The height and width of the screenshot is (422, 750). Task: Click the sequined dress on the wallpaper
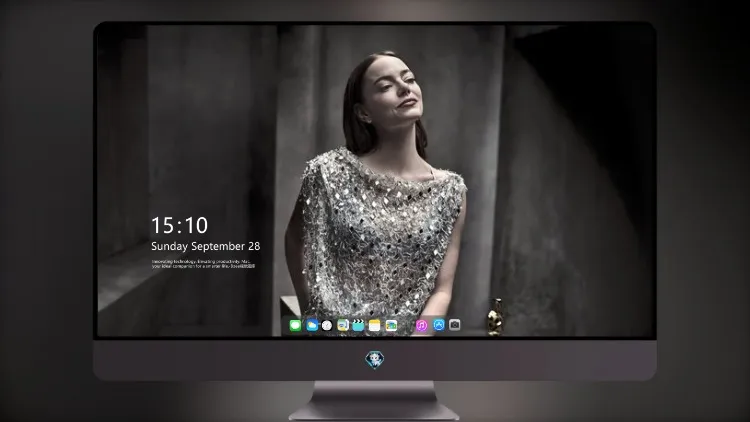point(378,234)
